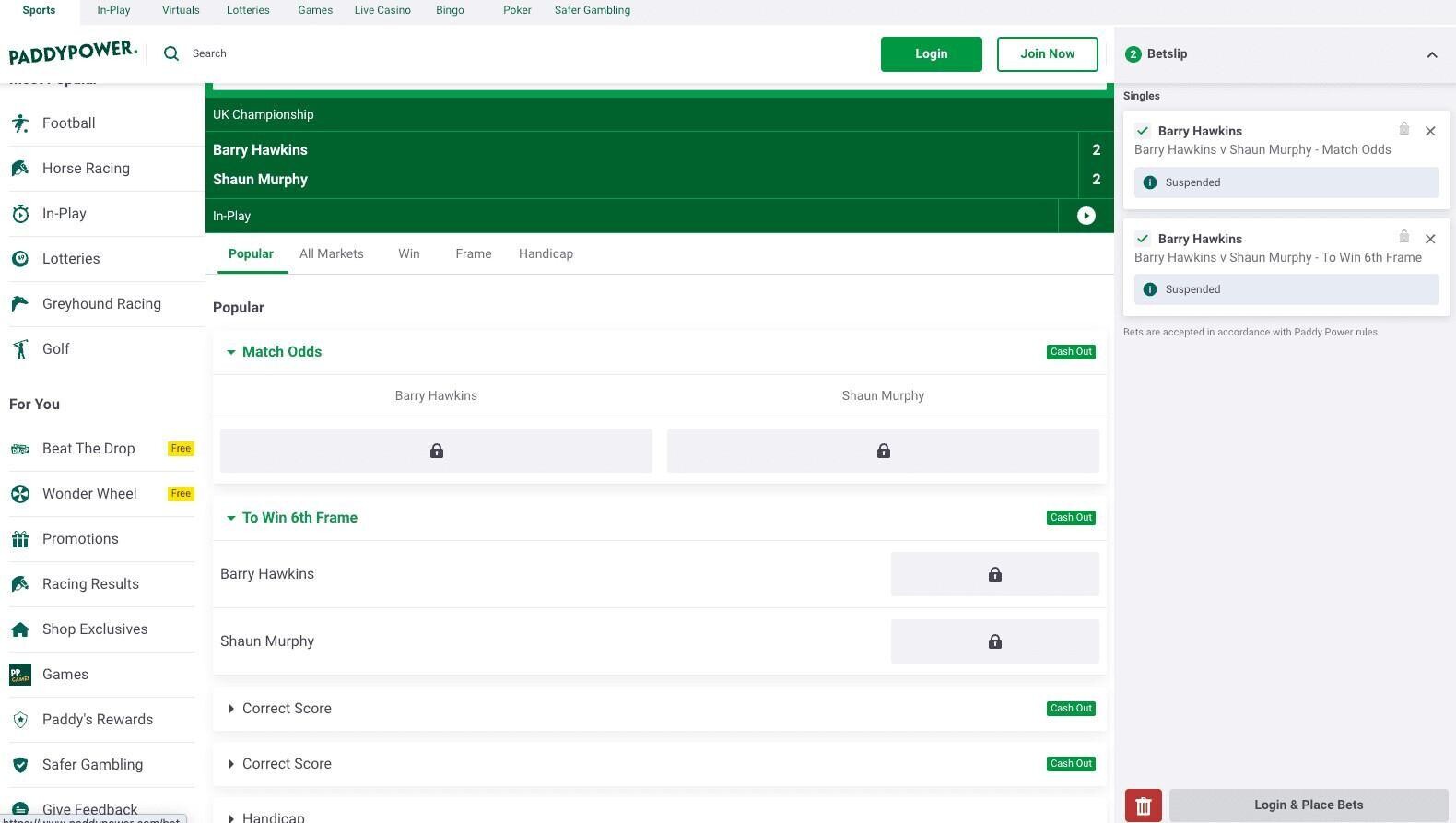Click the Horse Racing sidebar icon
This screenshot has height=823, width=1456.
point(20,169)
